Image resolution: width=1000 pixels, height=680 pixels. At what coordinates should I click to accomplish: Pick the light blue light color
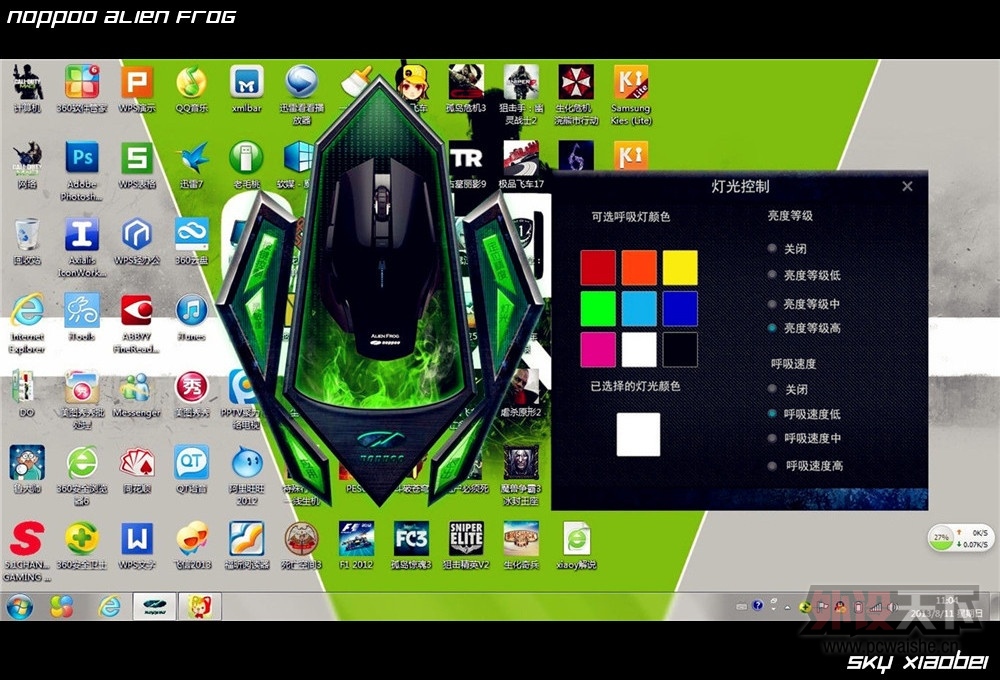coord(639,309)
